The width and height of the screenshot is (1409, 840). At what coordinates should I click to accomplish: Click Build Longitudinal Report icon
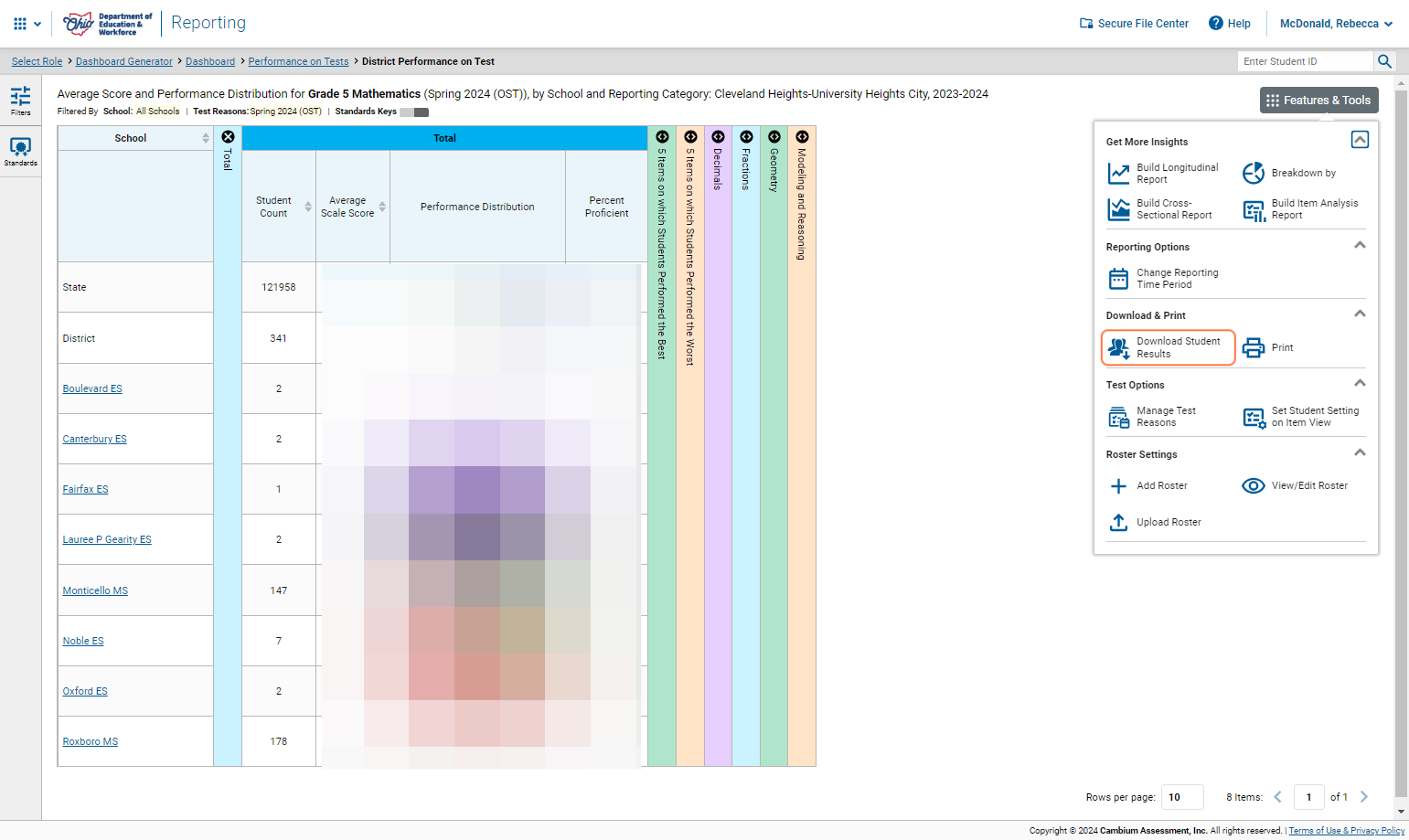[1118, 174]
